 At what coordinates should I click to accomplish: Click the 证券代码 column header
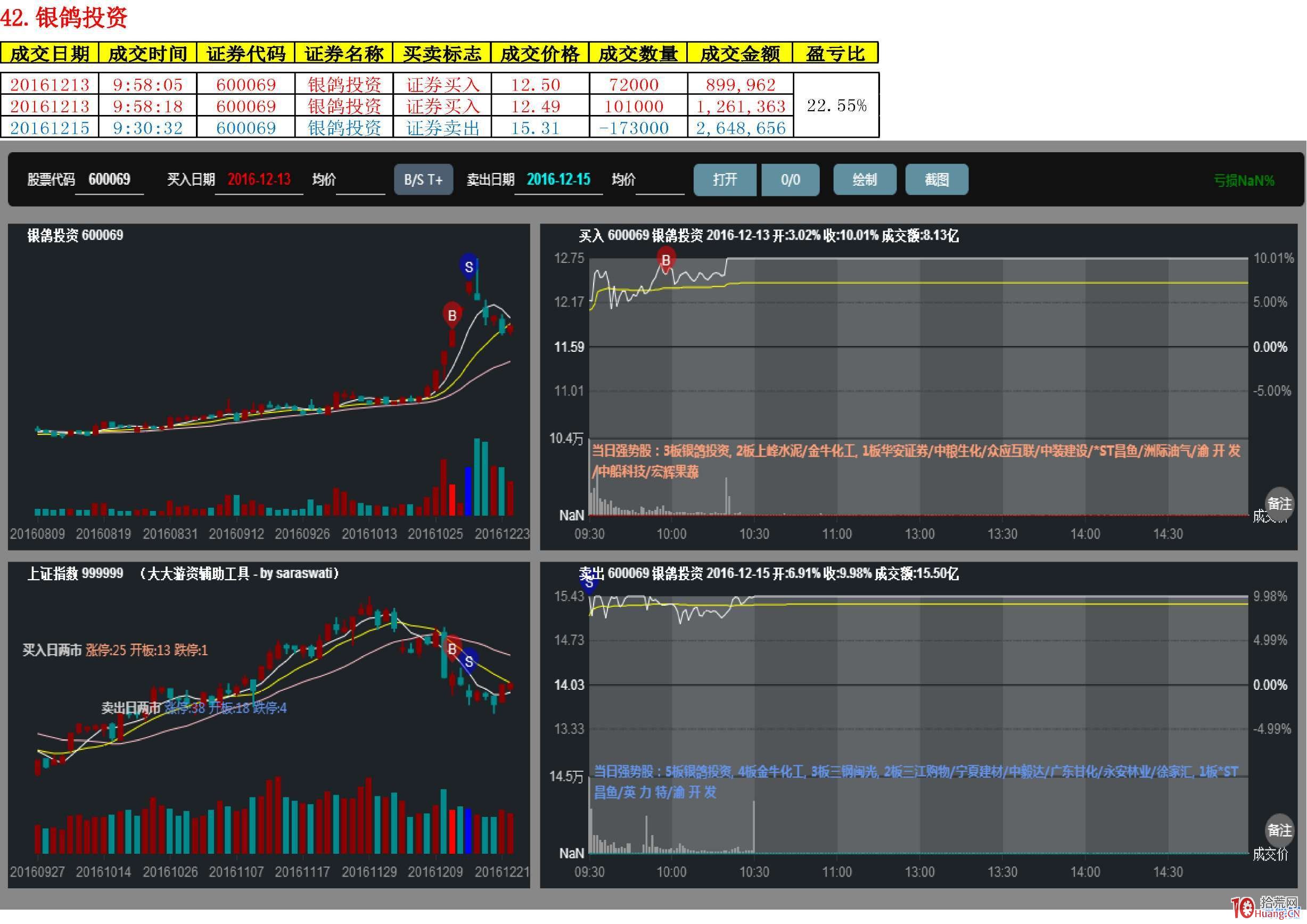[246, 53]
